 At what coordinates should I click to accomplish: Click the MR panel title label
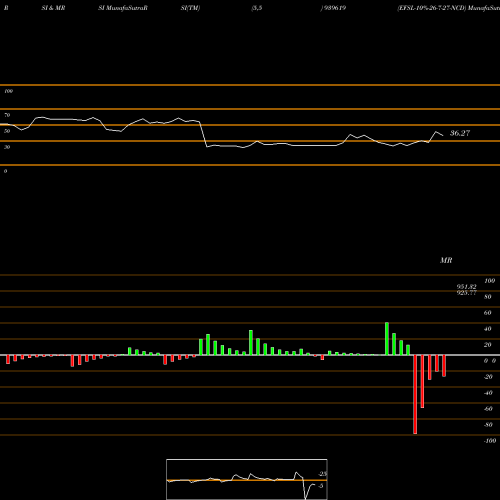(446, 260)
